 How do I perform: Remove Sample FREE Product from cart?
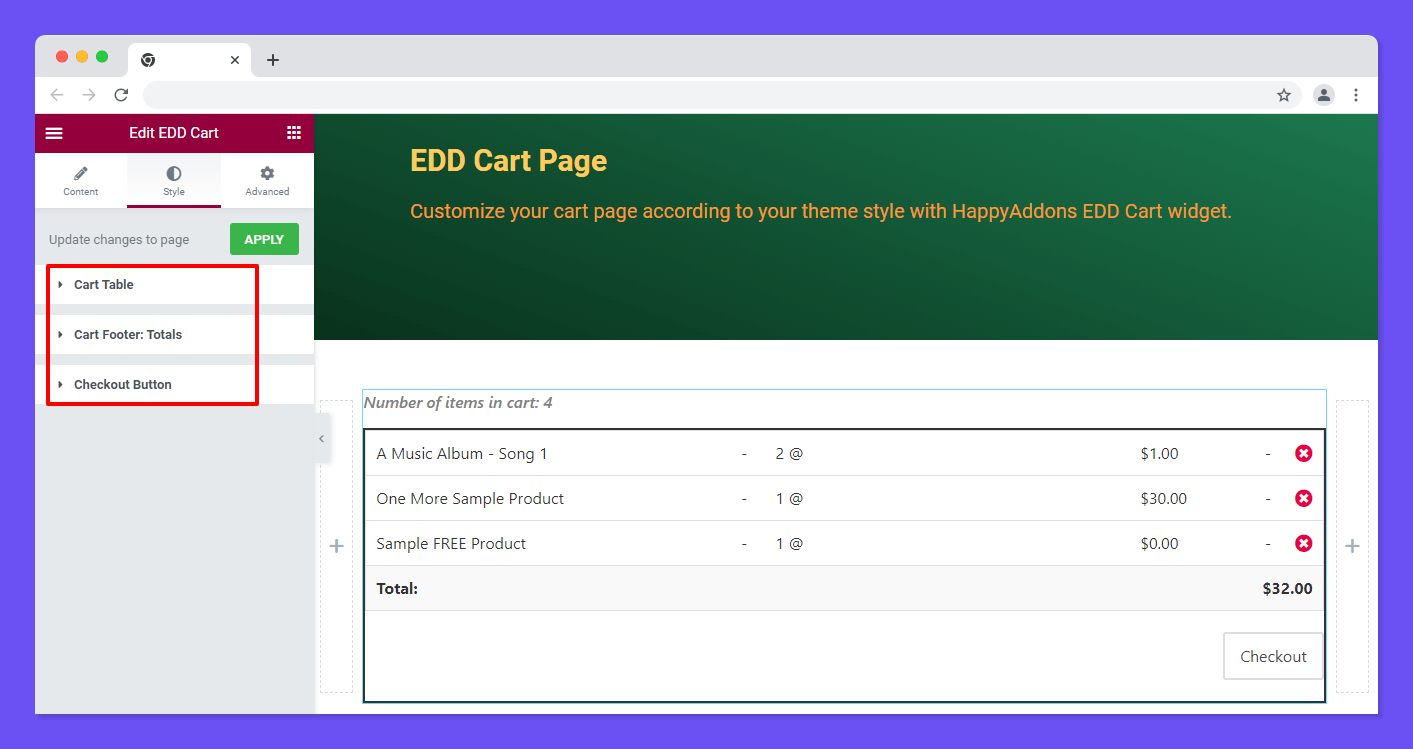1303,543
